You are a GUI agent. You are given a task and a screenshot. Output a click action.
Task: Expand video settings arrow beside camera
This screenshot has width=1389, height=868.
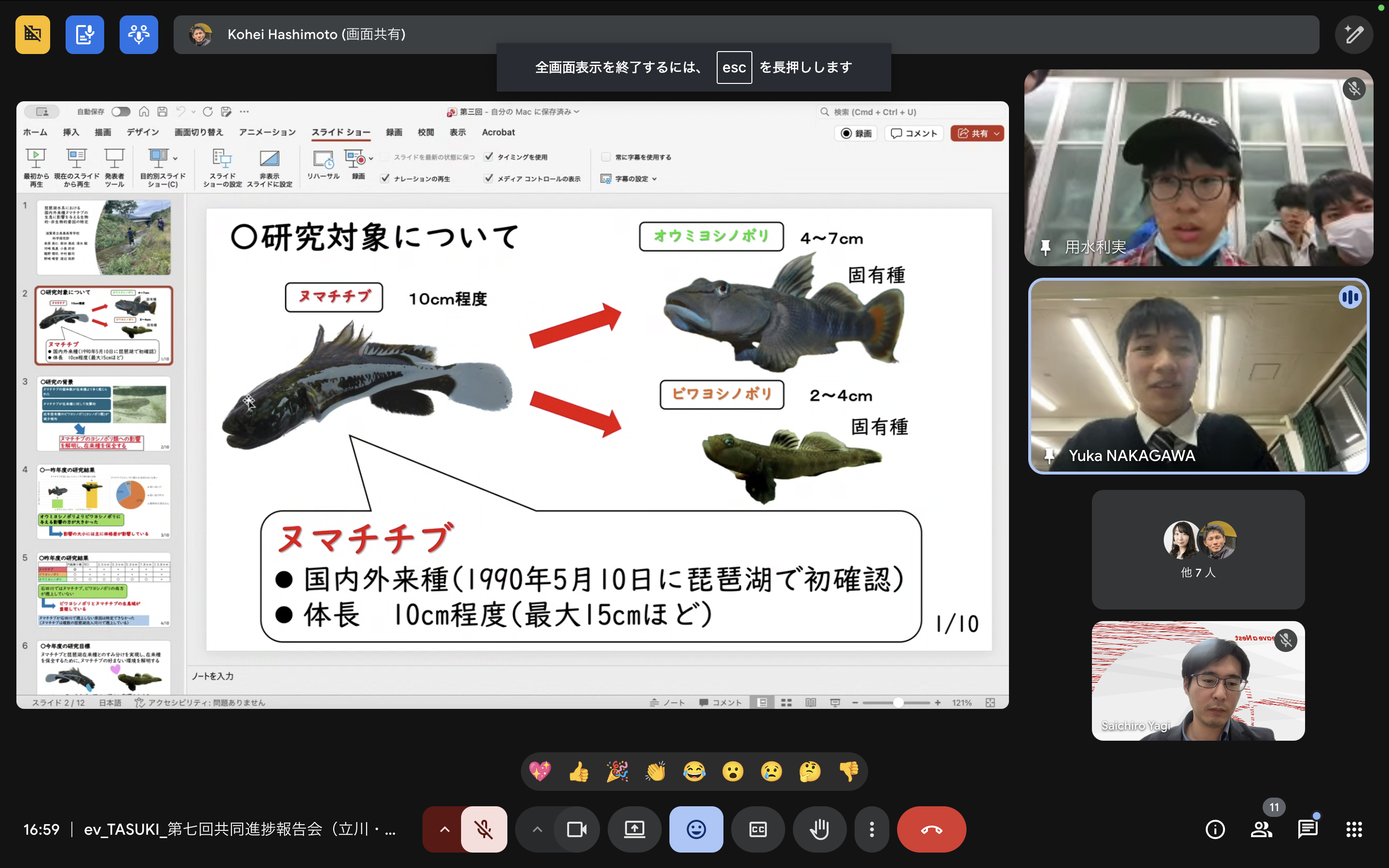click(x=537, y=829)
